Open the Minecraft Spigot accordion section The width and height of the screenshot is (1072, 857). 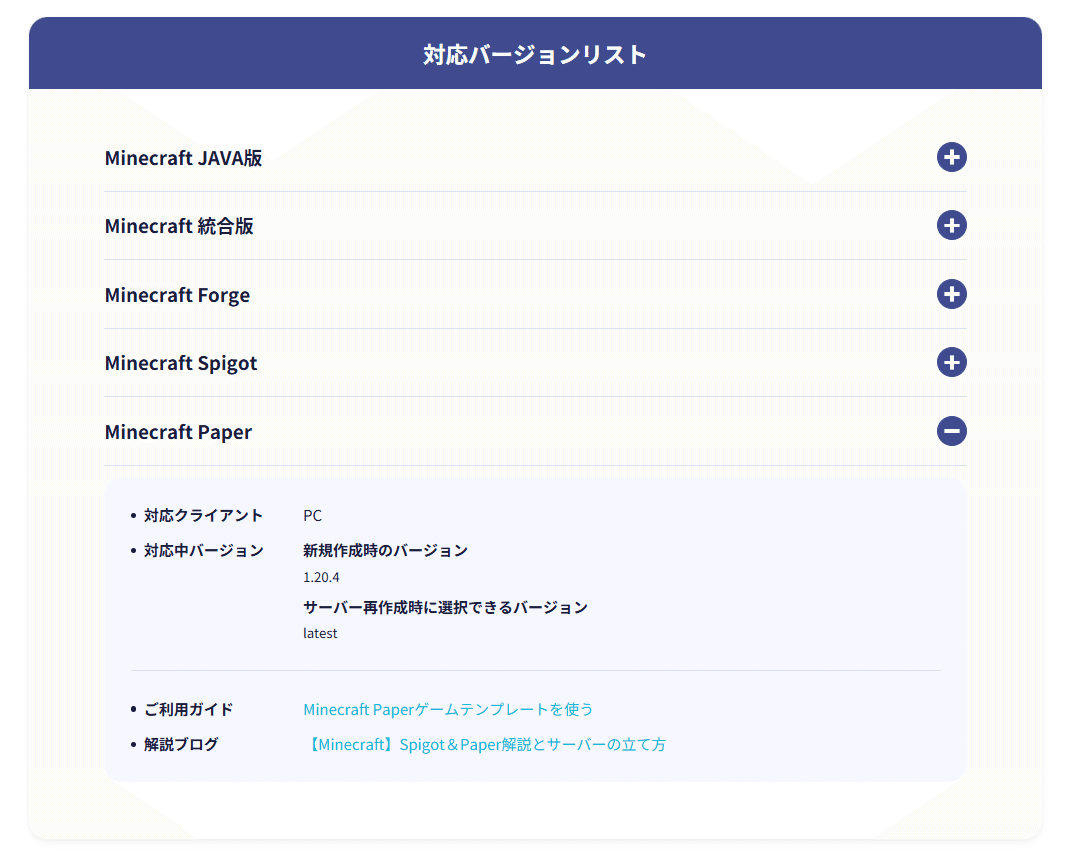point(181,363)
